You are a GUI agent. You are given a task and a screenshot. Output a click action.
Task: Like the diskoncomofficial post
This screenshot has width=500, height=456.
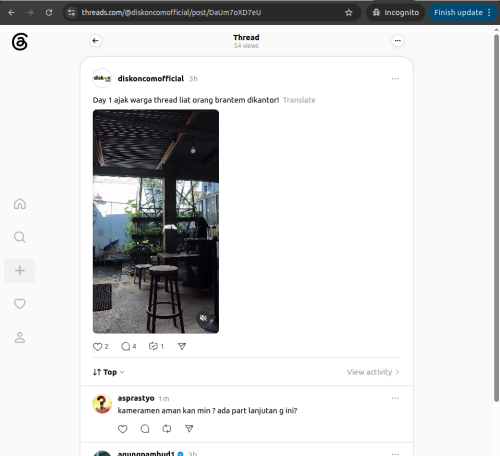(97, 347)
